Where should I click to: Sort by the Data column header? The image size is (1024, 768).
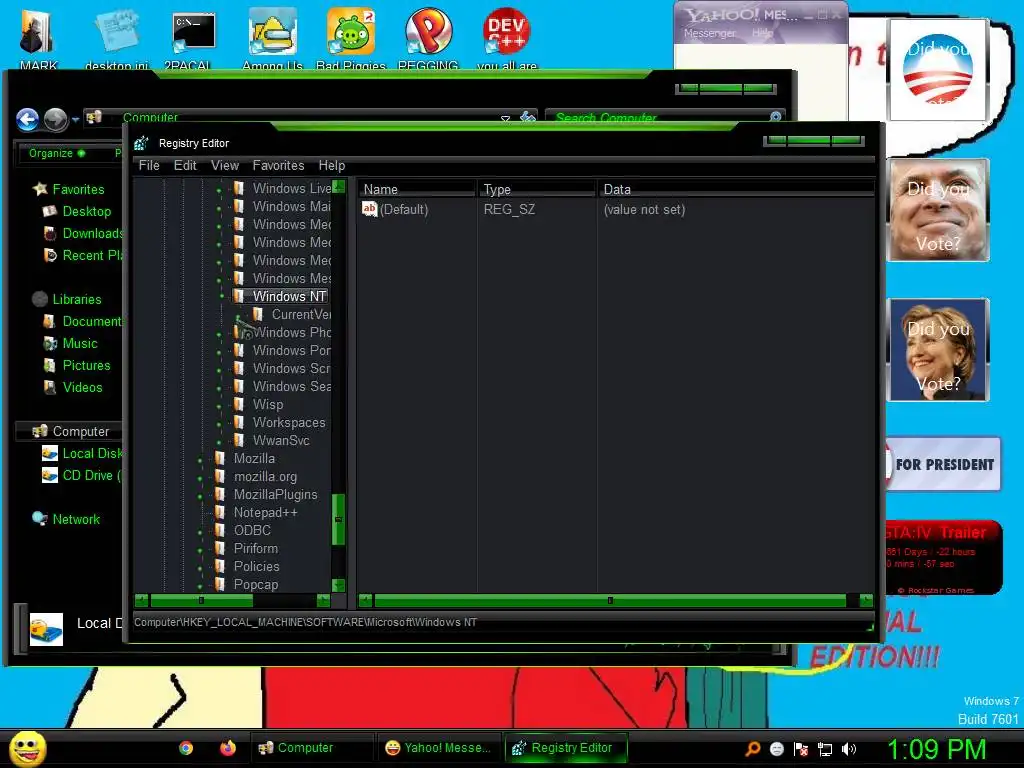pos(736,189)
